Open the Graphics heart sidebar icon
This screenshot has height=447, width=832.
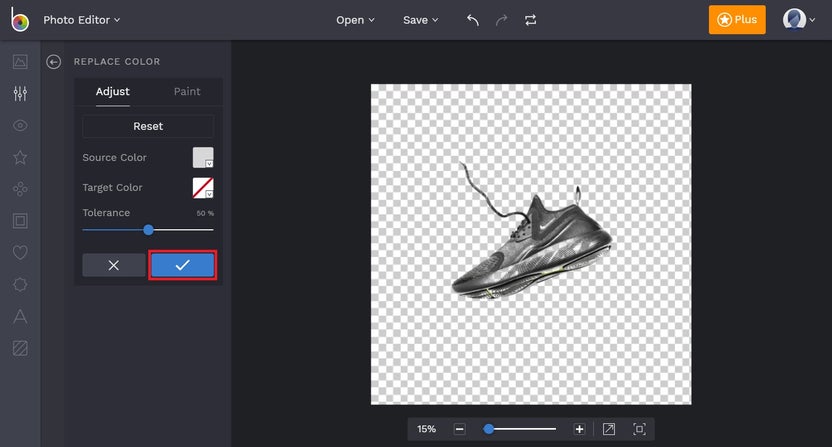coord(20,253)
